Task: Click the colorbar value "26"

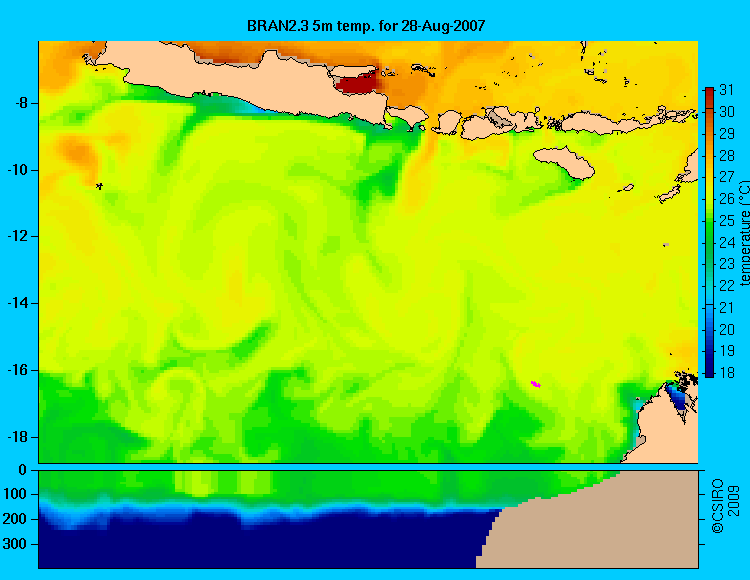Action: [x=727, y=199]
